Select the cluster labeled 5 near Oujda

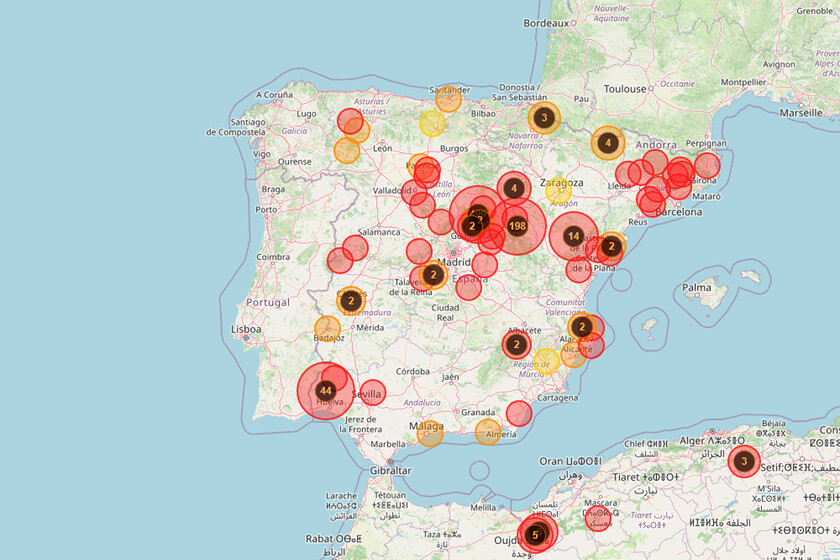[535, 534]
